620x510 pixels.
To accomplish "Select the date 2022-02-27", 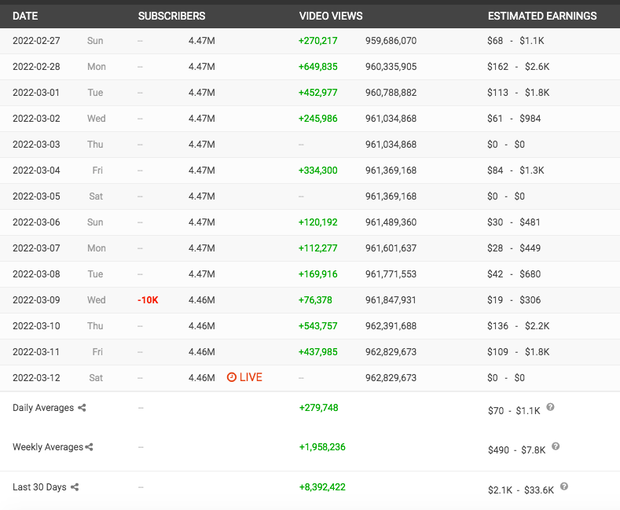I will point(36,41).
